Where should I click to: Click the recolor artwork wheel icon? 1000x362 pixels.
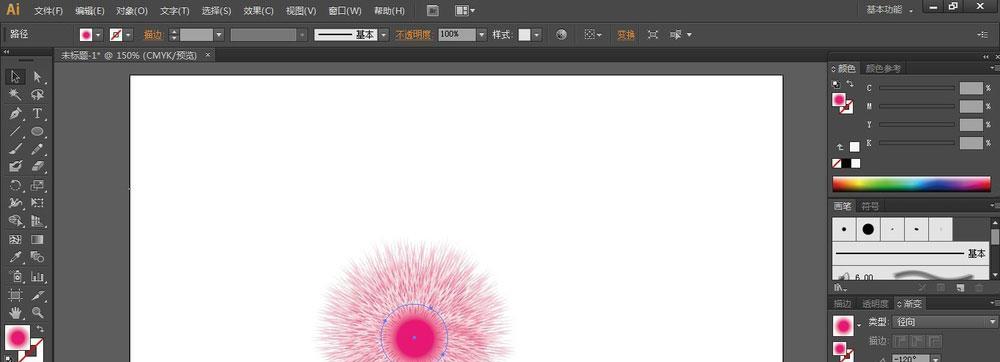click(x=561, y=35)
